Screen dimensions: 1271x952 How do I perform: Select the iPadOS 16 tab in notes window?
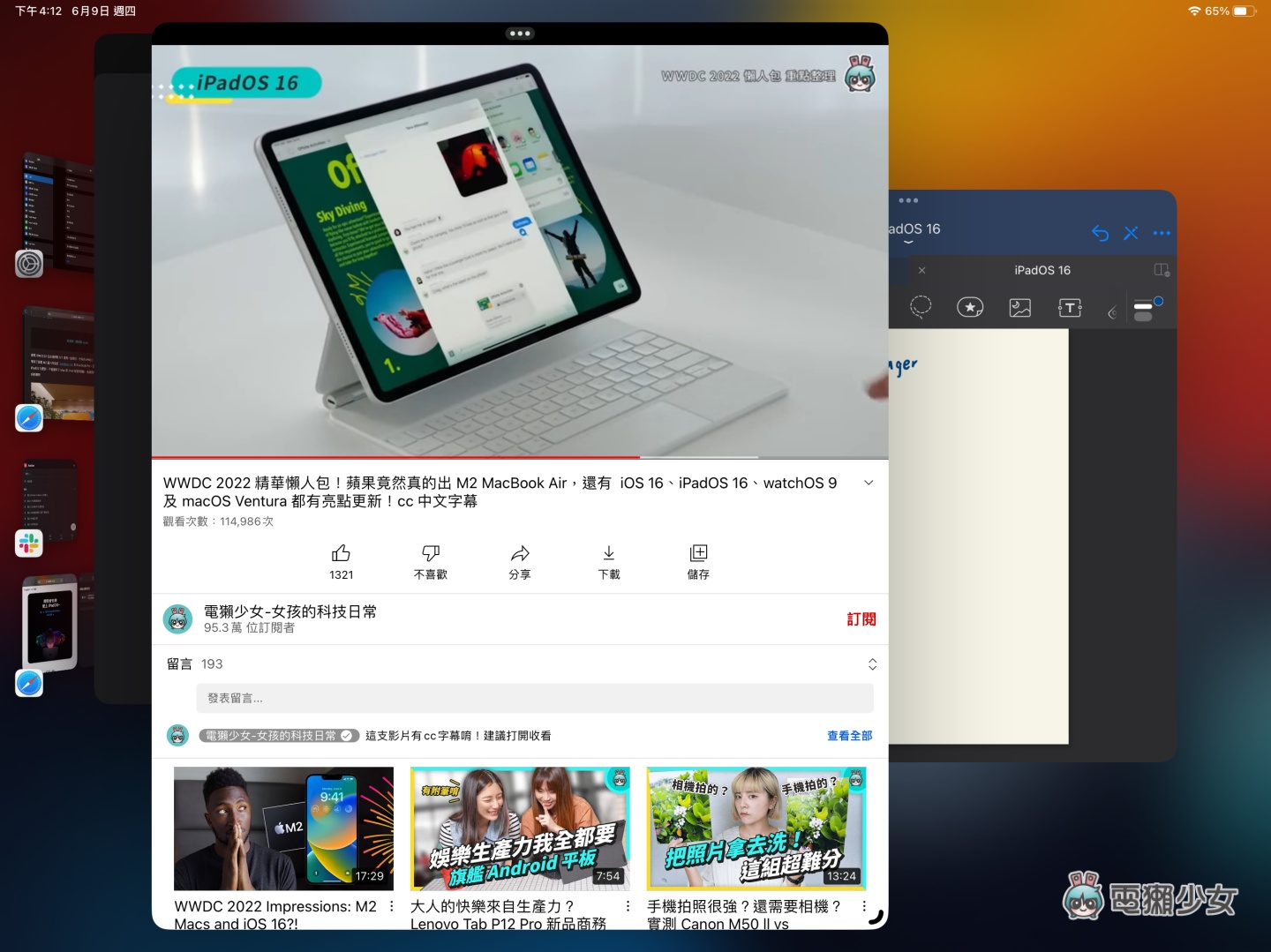tap(1042, 270)
